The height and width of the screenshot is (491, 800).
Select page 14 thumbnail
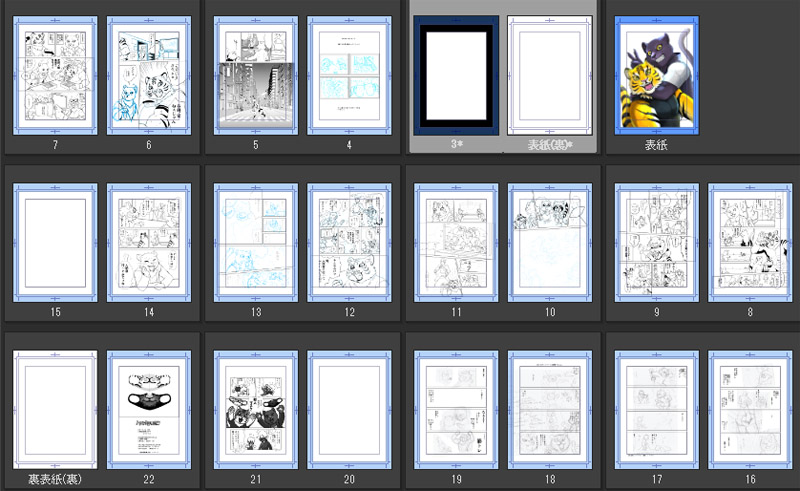tap(149, 243)
